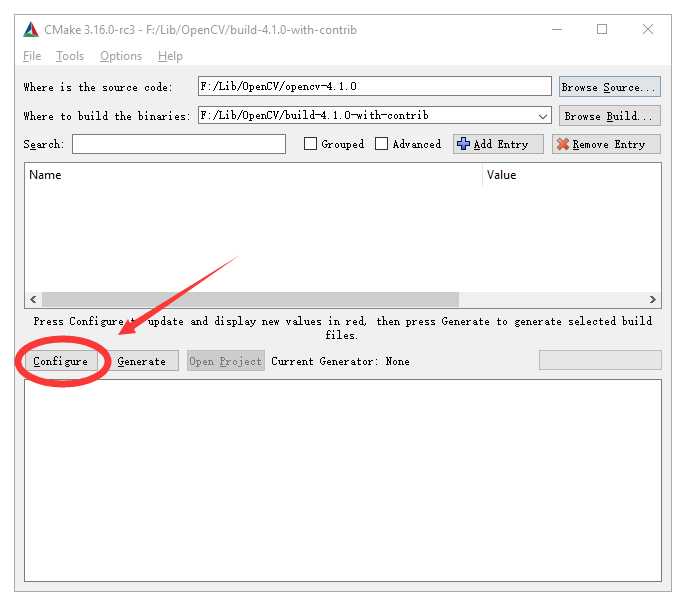Enable the Advanced checkbox
687x610 pixels.
[381, 144]
